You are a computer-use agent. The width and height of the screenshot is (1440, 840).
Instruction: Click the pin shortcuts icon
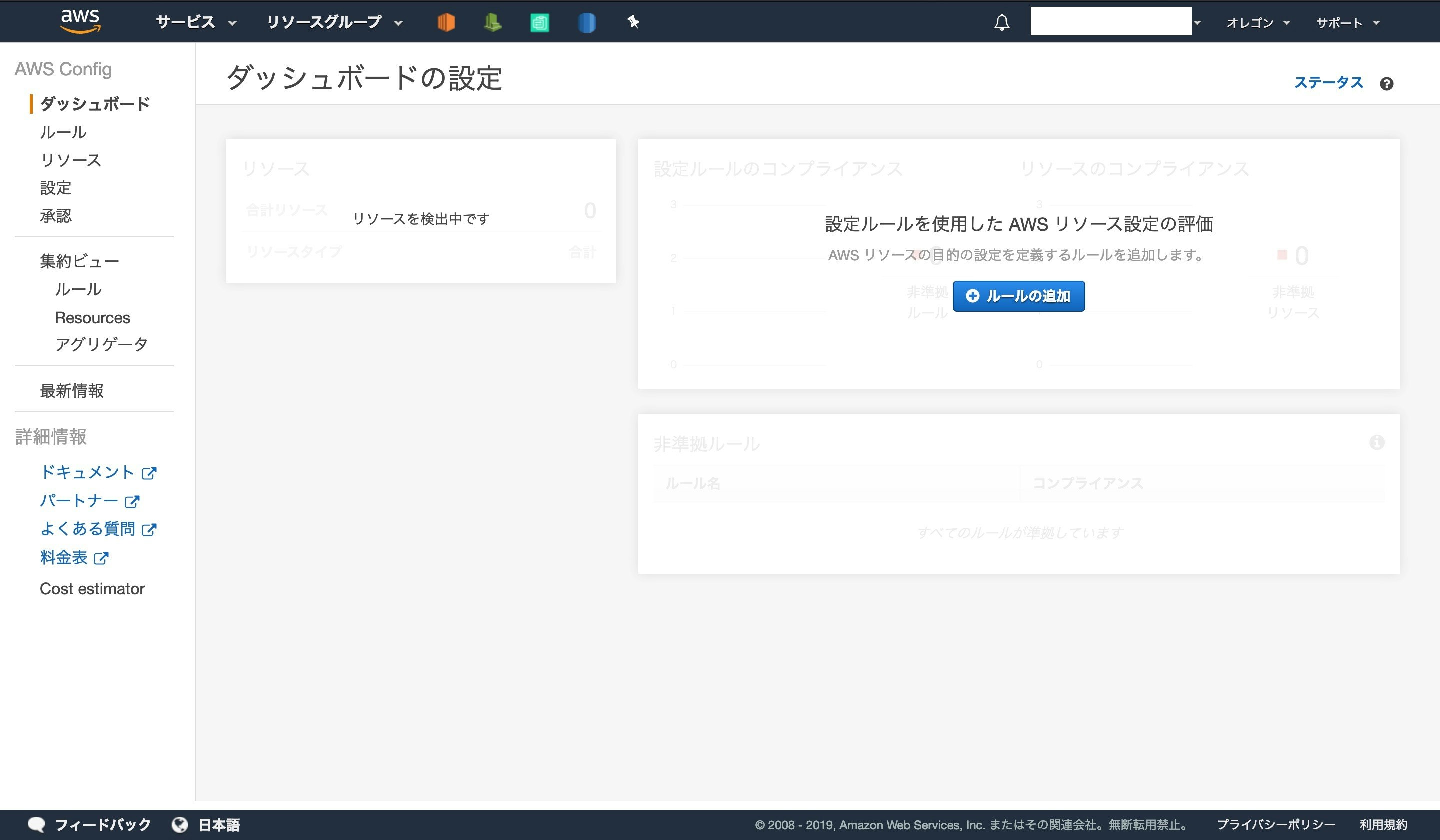click(x=633, y=22)
